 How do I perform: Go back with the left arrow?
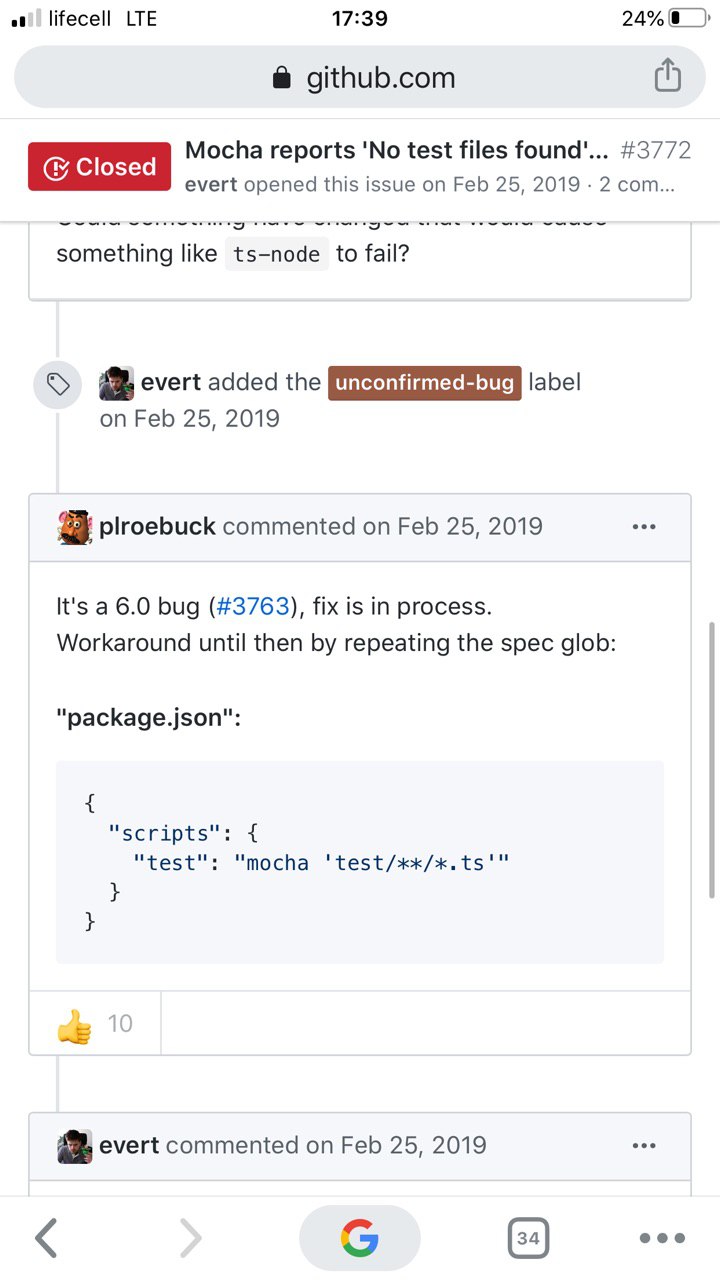[46, 1239]
